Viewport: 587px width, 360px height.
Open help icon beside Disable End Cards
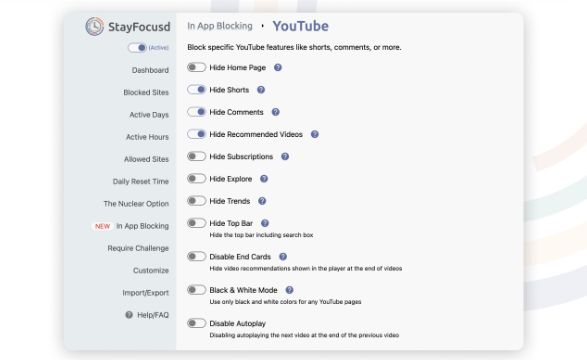(x=283, y=257)
